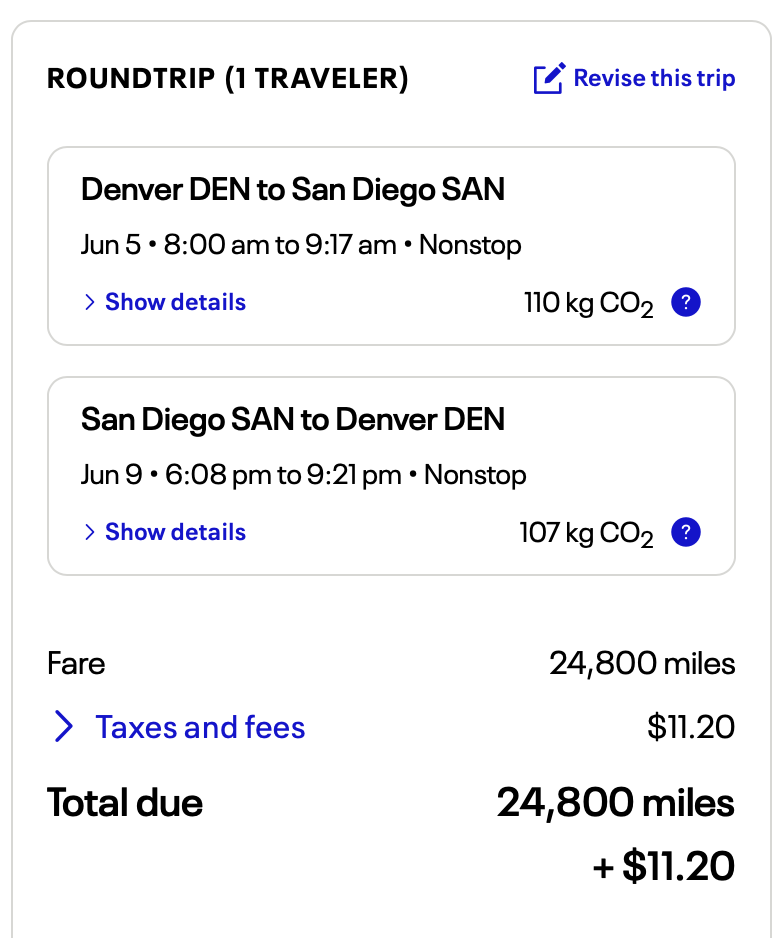Click the 107 kg CO2 emissions text
Viewport: 784px width, 938px height.
(x=586, y=533)
